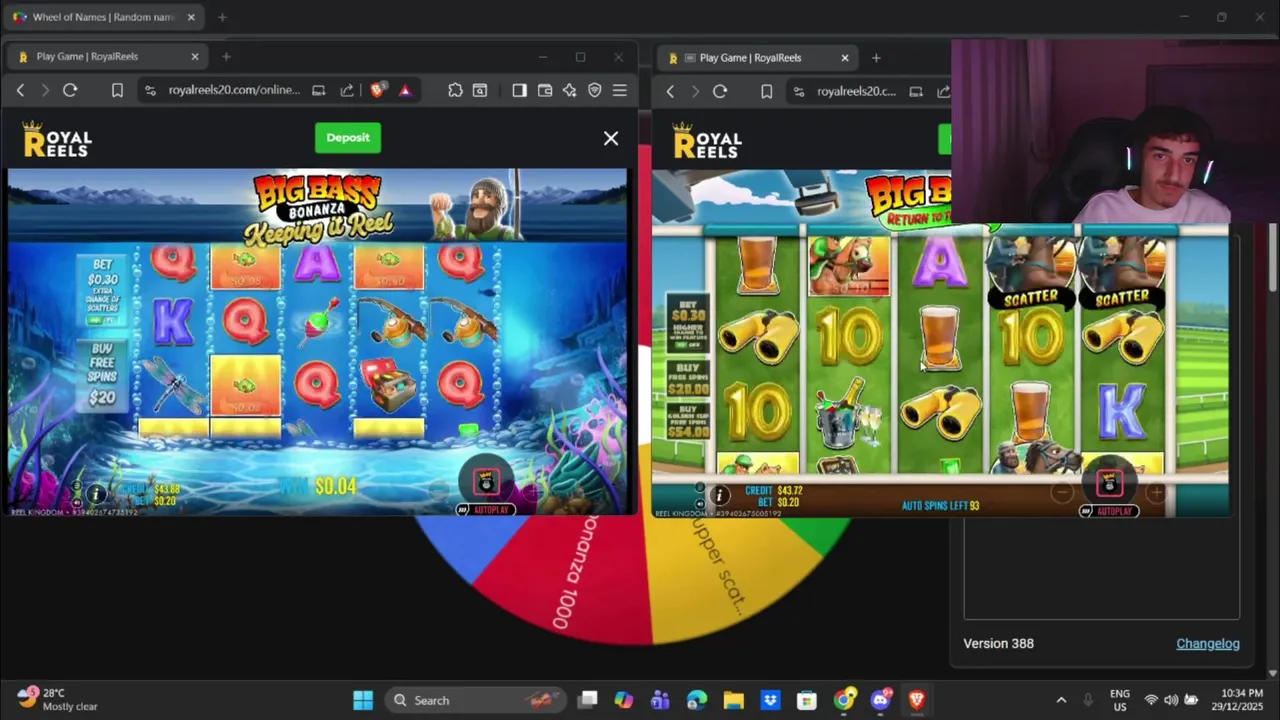Open Copilot app in taskbar
The height and width of the screenshot is (720, 1280).
(x=624, y=700)
